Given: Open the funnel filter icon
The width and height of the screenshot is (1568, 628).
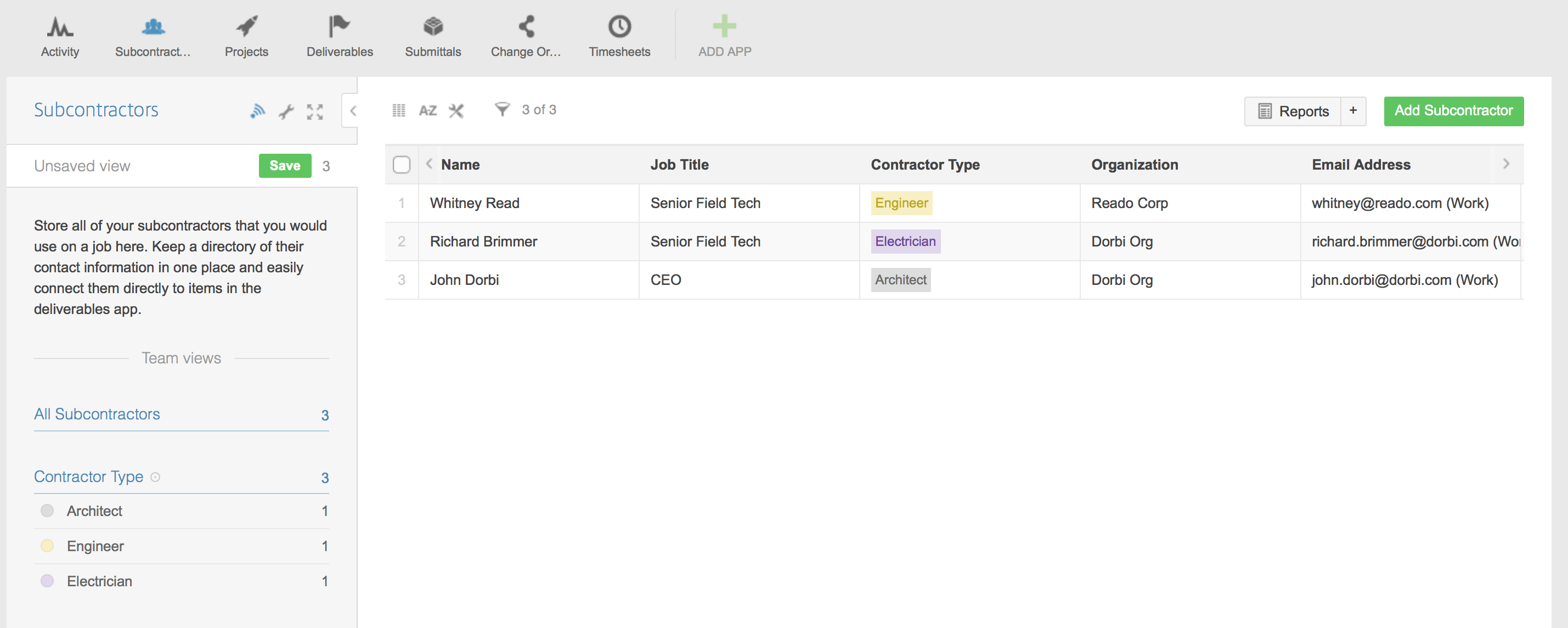Looking at the screenshot, I should coord(501,110).
